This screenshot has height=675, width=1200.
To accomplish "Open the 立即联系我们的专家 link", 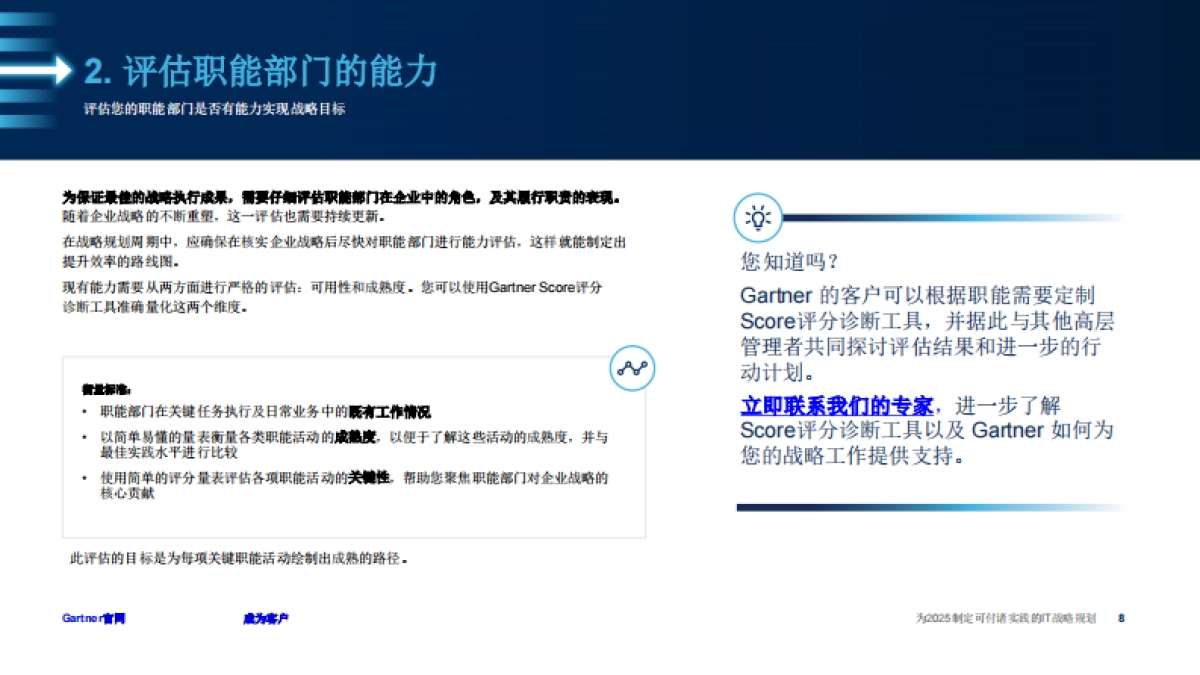I will 837,406.
